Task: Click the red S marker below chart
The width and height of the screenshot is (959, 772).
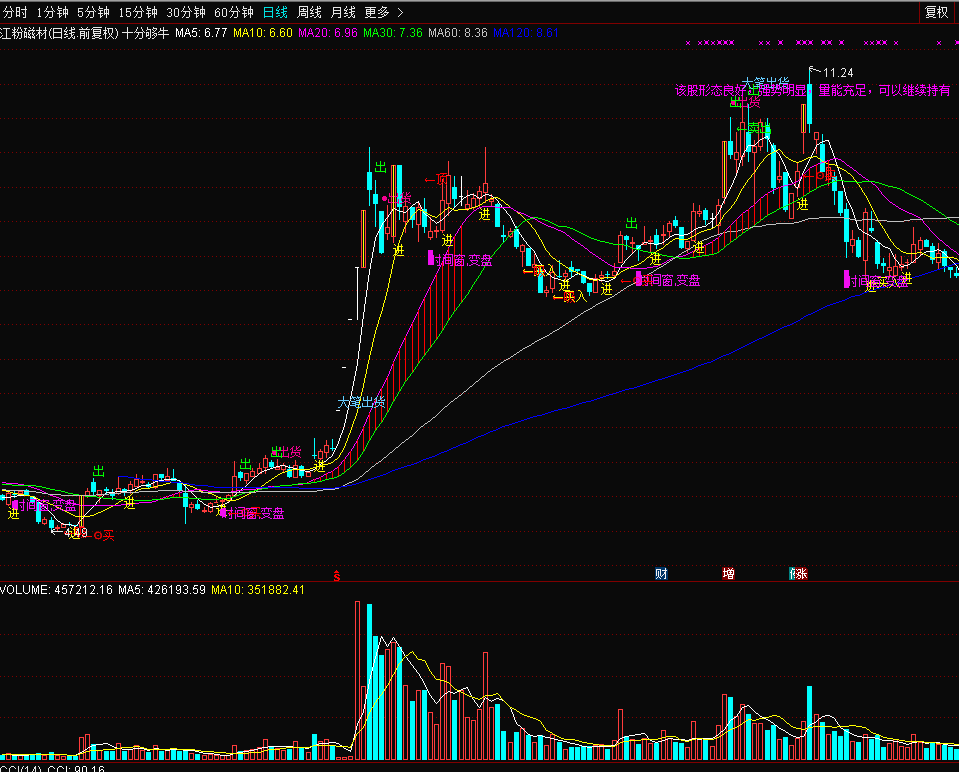Action: point(338,576)
